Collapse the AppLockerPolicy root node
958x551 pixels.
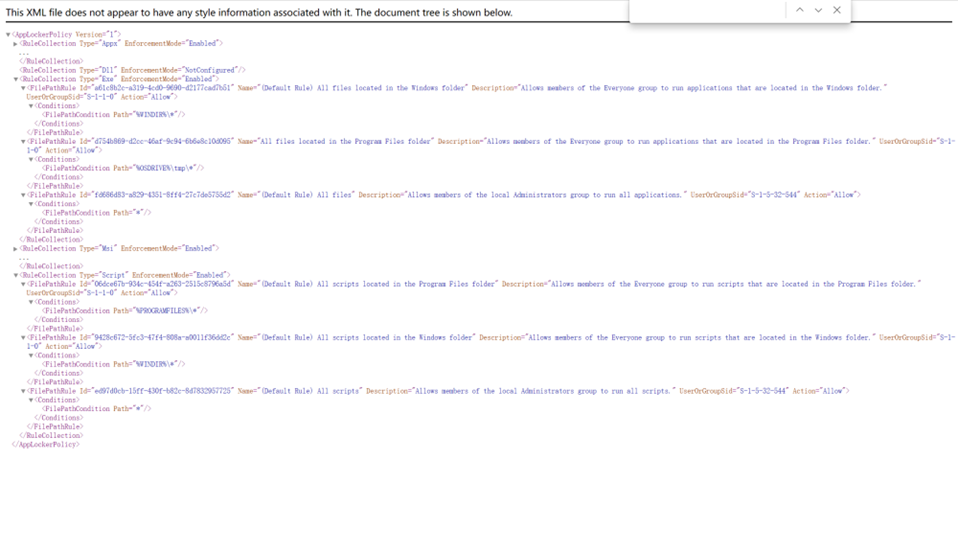(8, 35)
